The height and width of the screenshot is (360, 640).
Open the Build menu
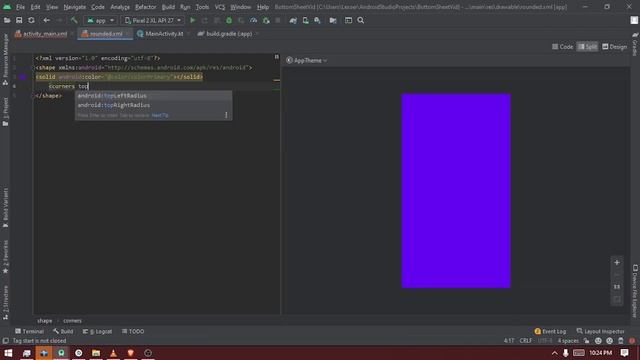pyautogui.click(x=168, y=7)
